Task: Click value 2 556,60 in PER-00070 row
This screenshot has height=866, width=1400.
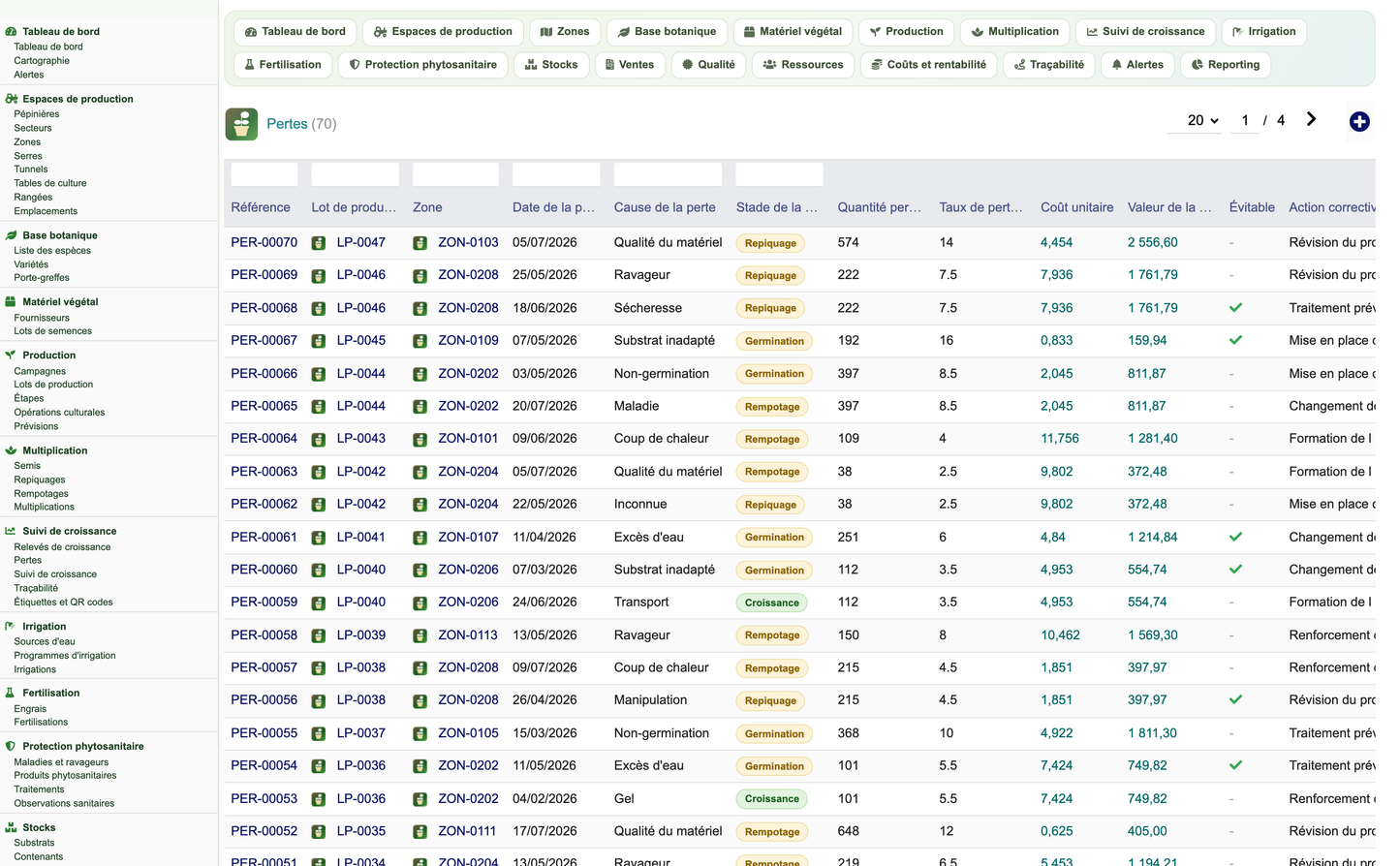Action: click(1153, 242)
